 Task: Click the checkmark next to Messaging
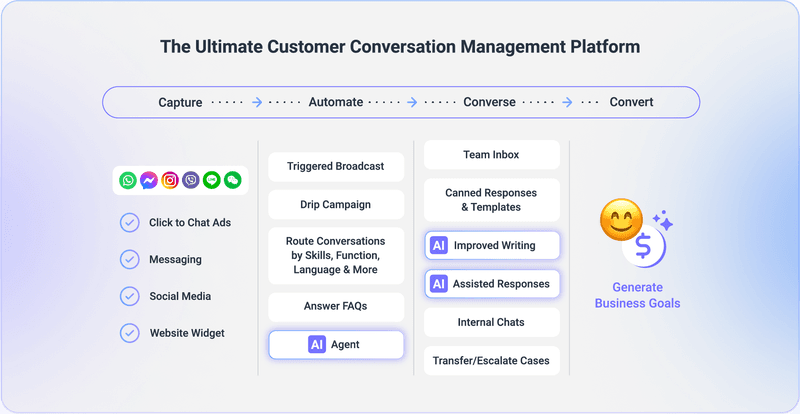tap(130, 260)
